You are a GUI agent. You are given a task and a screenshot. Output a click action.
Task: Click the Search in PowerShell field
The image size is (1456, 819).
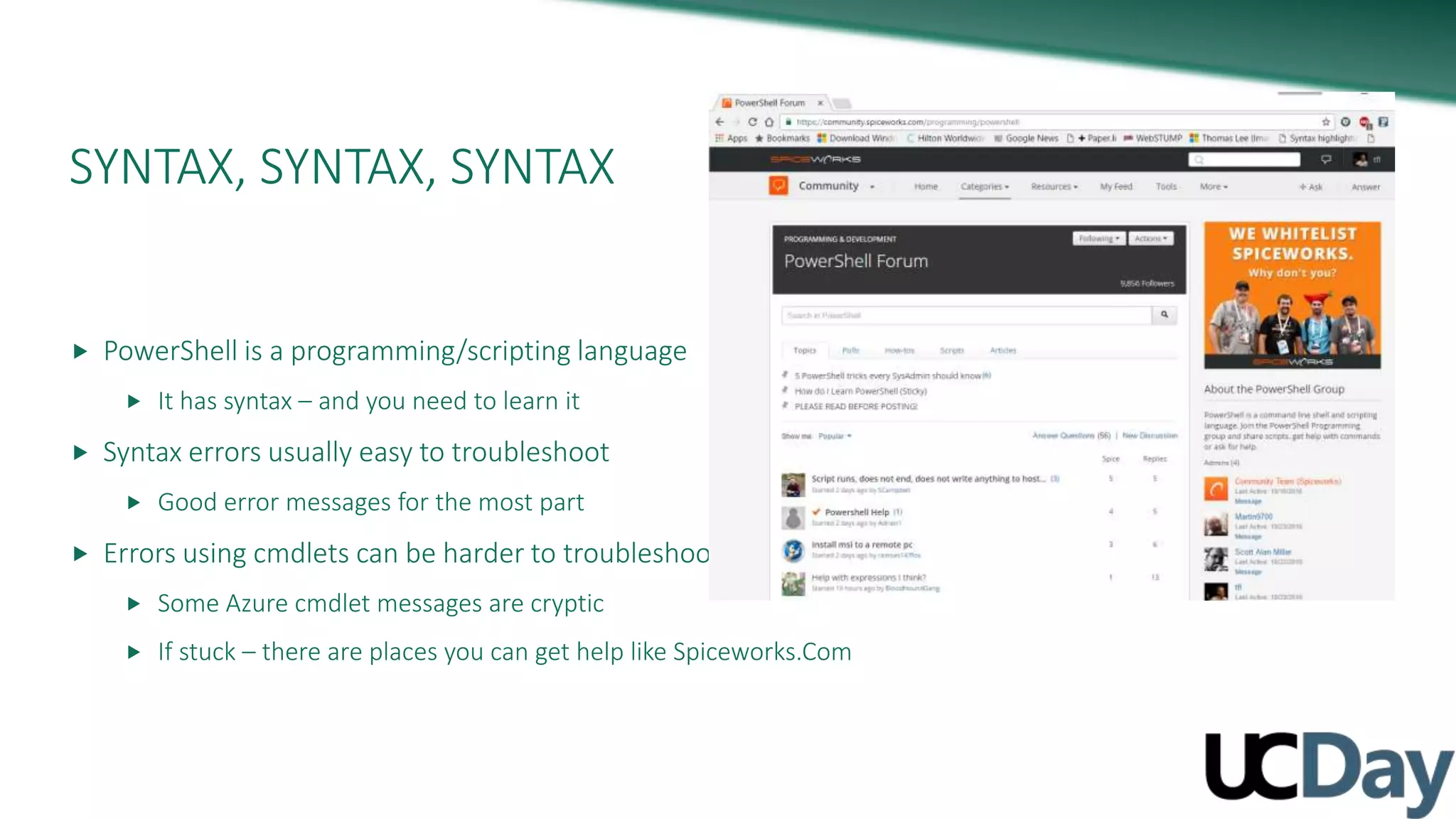[966, 315]
